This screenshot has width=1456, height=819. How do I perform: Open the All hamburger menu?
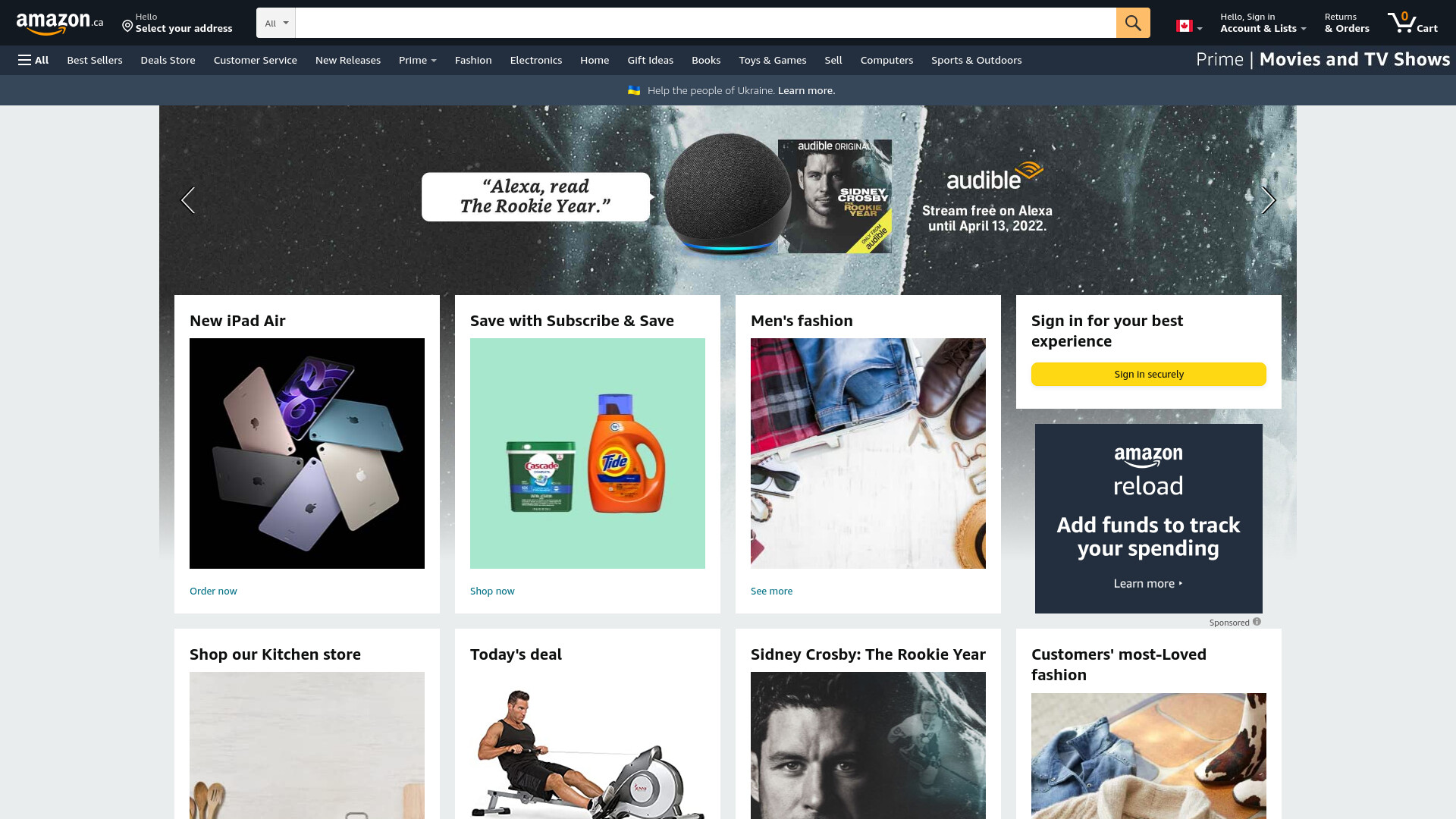[x=33, y=60]
